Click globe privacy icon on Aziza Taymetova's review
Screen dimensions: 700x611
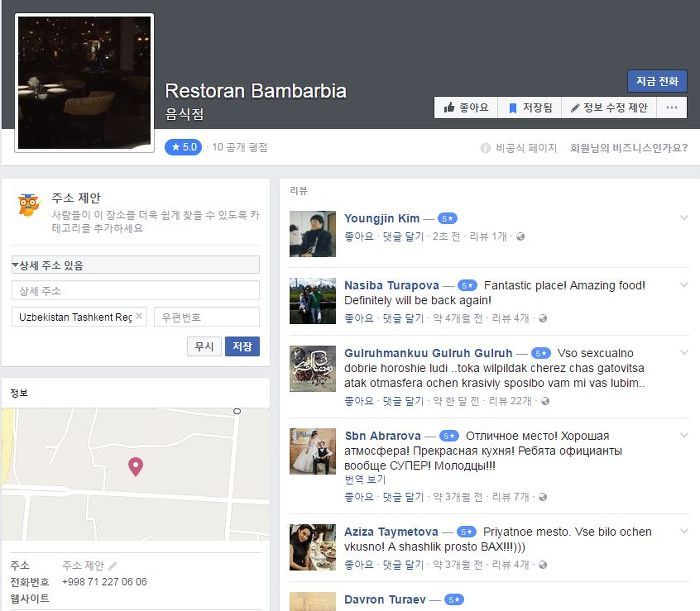pos(542,565)
